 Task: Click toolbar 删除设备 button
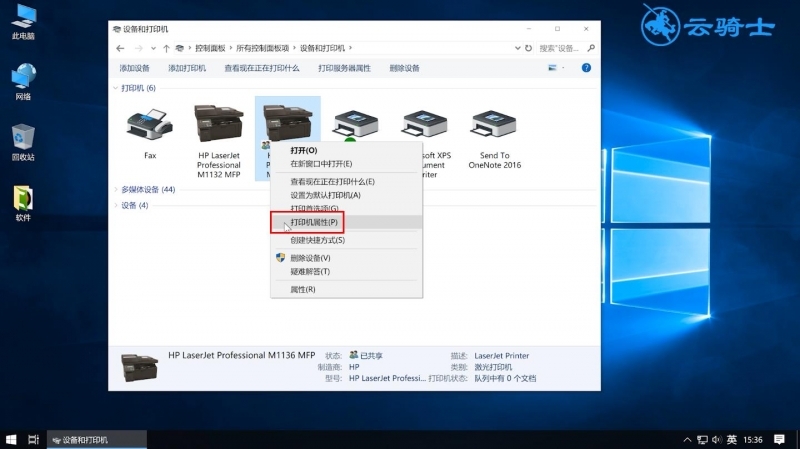click(x=405, y=68)
